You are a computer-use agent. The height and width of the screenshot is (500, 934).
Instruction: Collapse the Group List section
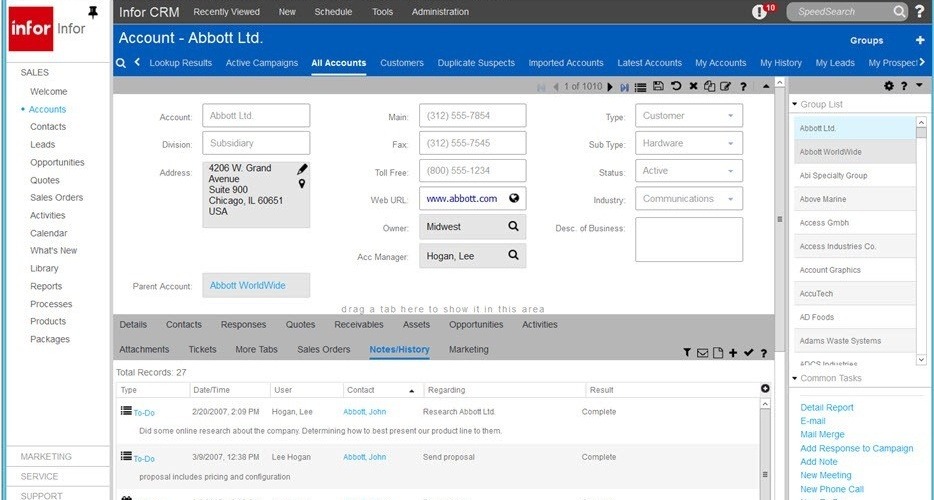(x=795, y=104)
